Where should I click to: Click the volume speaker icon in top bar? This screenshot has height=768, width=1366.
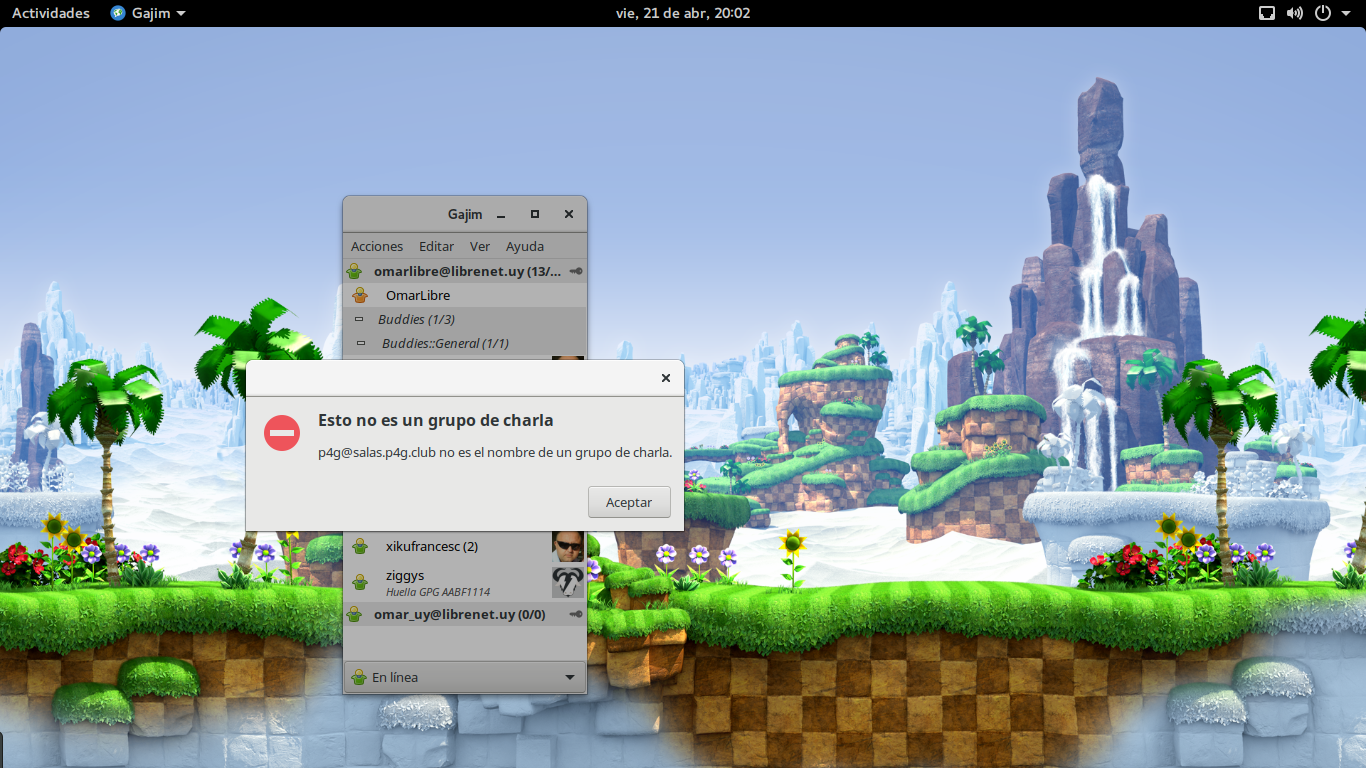[1295, 13]
